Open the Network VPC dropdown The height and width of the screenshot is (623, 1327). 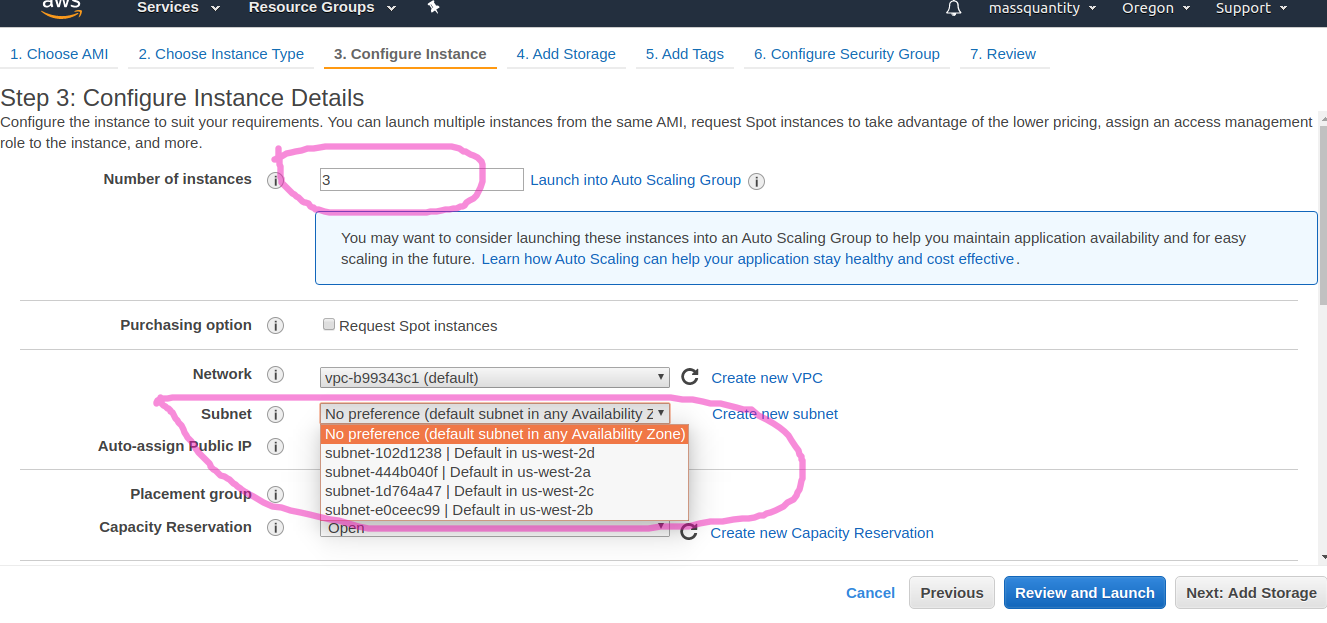(495, 378)
